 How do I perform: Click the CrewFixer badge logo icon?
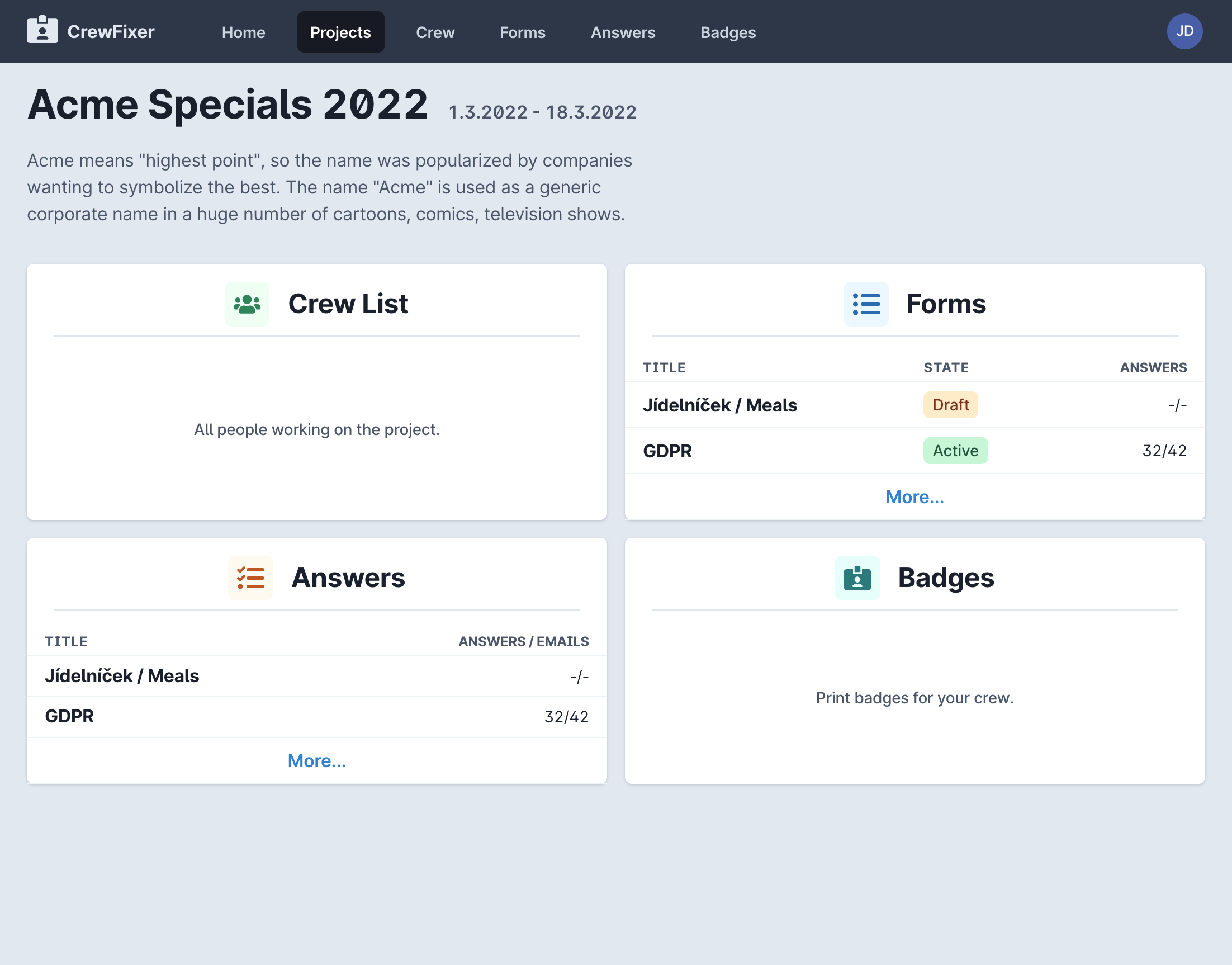tap(42, 30)
